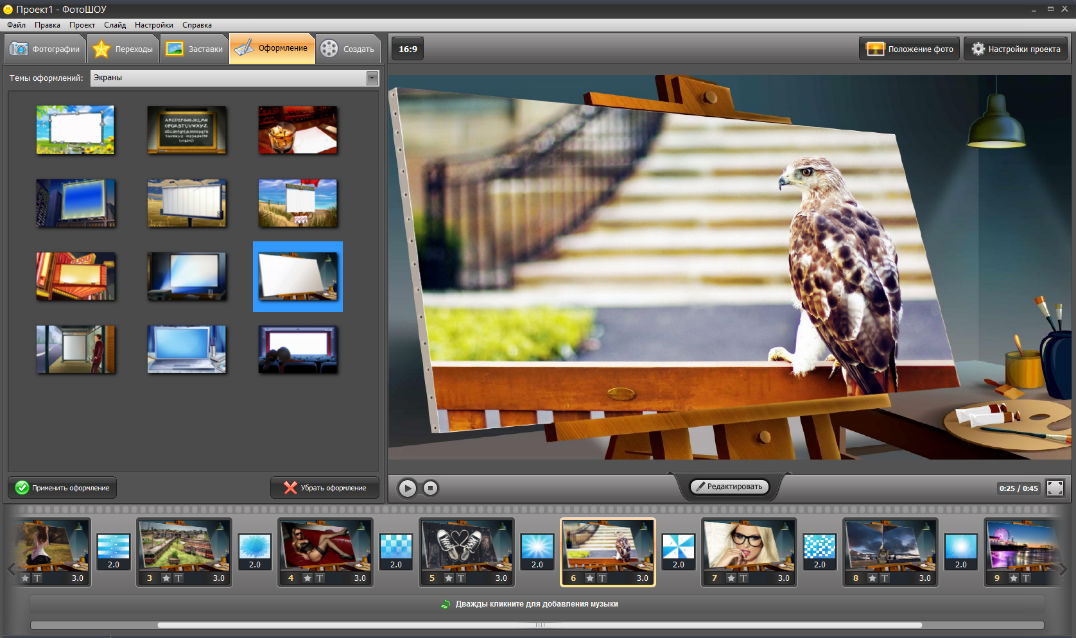
Task: Click text T icon on slide 5
Action: 460,578
